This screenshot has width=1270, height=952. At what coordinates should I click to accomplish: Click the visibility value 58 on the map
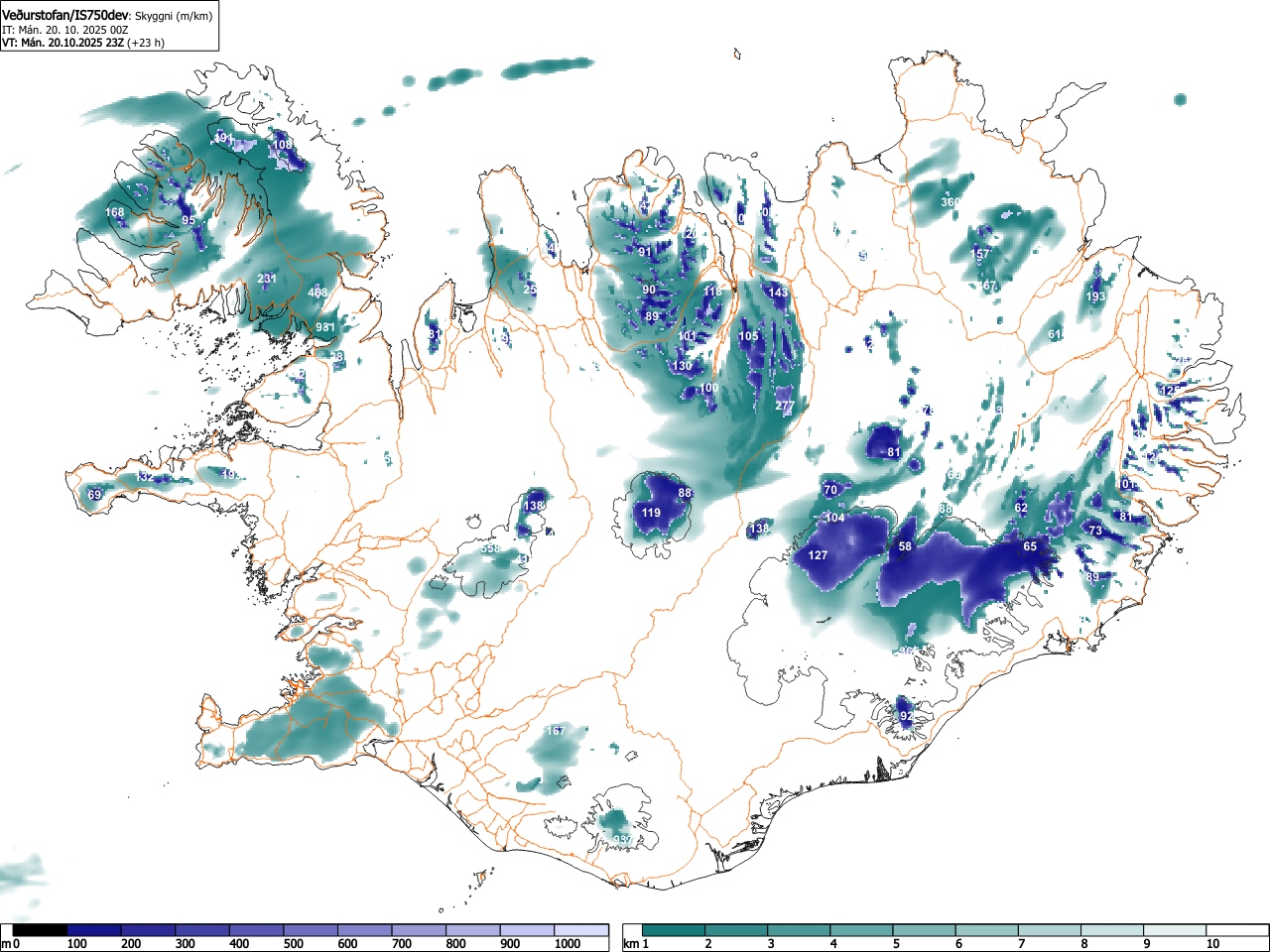[x=905, y=546]
